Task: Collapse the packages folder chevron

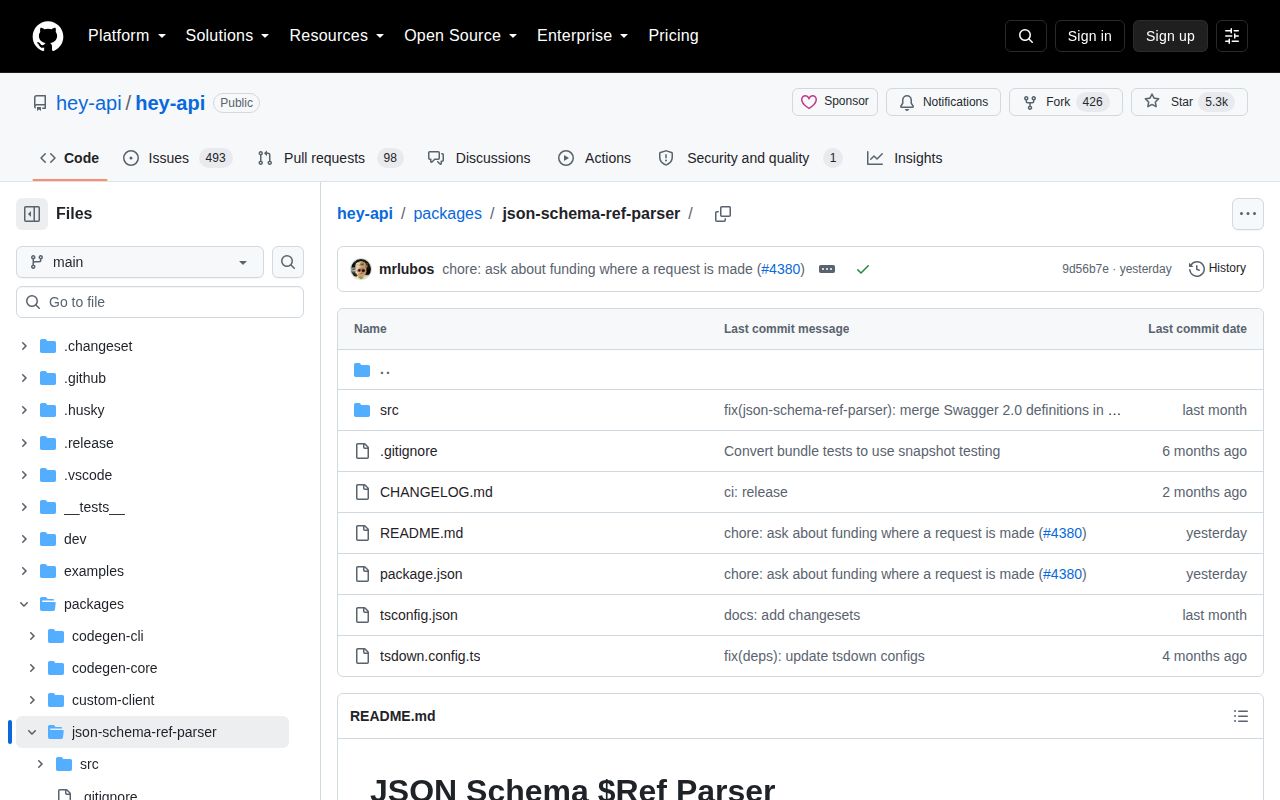Action: (24, 604)
